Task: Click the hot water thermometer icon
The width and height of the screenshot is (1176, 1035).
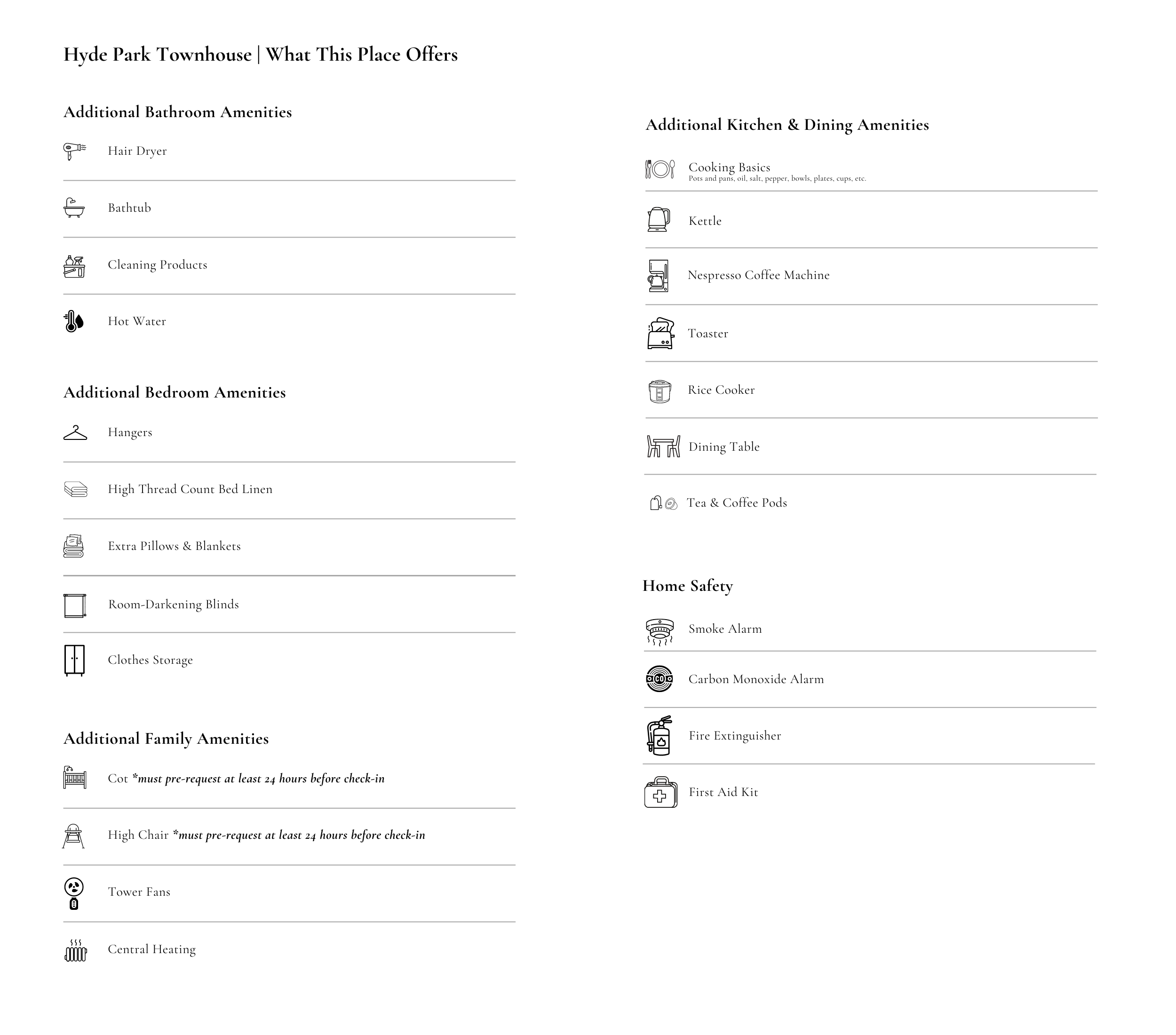Action: [x=74, y=321]
